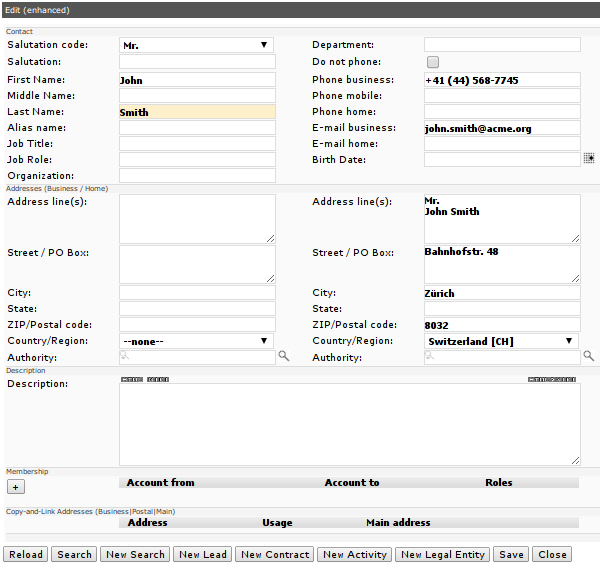This screenshot has height=564, width=600.
Task: Focus the empty business ZIP/Postal code field
Action: pyautogui.click(x=197, y=325)
